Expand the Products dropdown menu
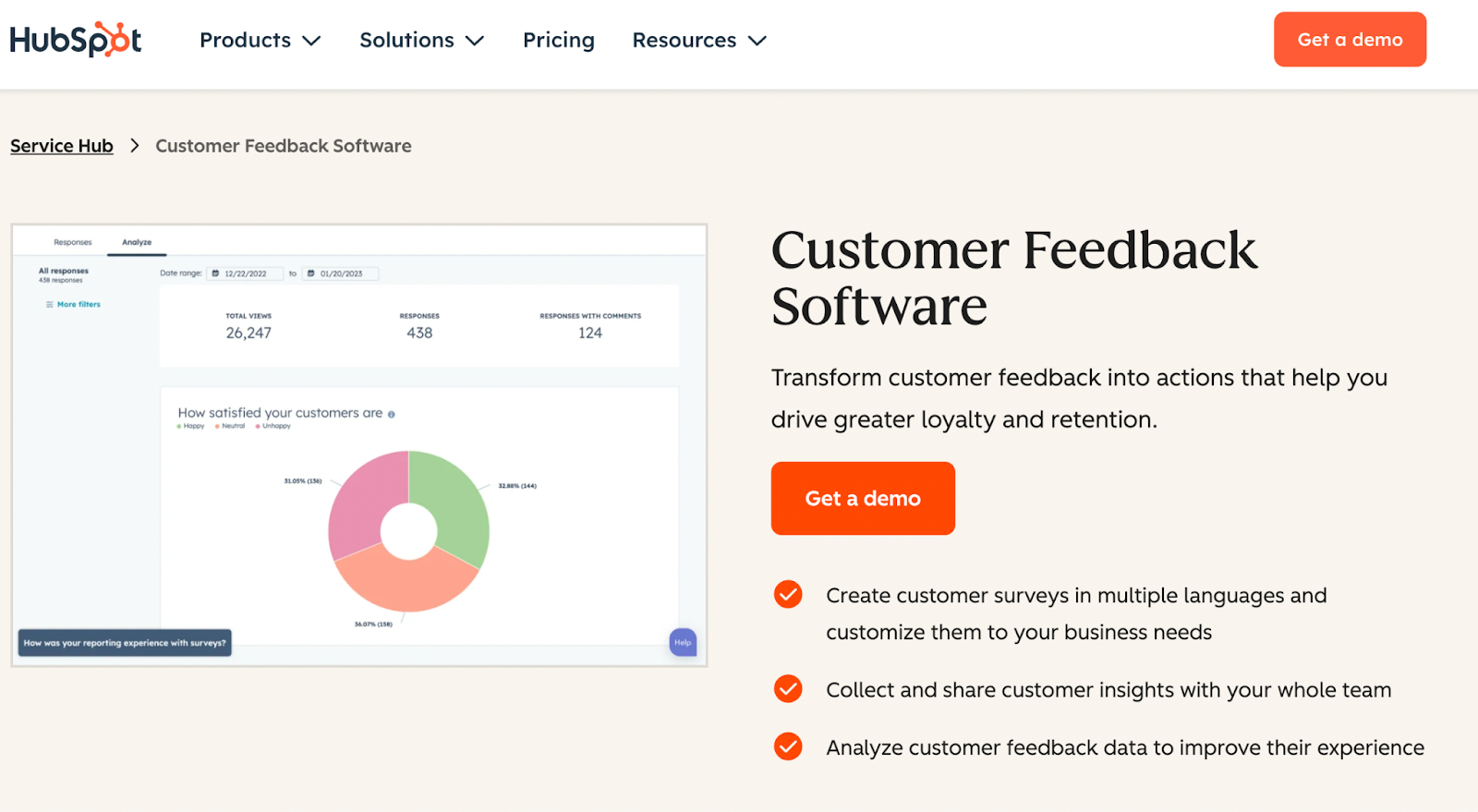This screenshot has height=812, width=1478. tap(260, 41)
